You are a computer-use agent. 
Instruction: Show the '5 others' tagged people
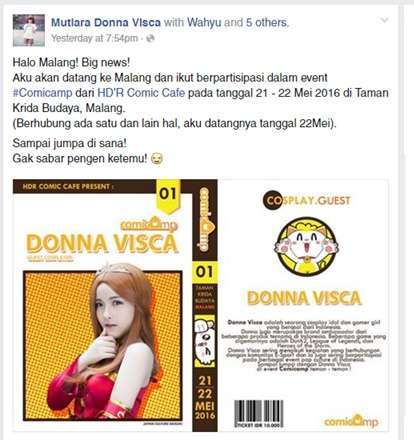pyautogui.click(x=267, y=23)
